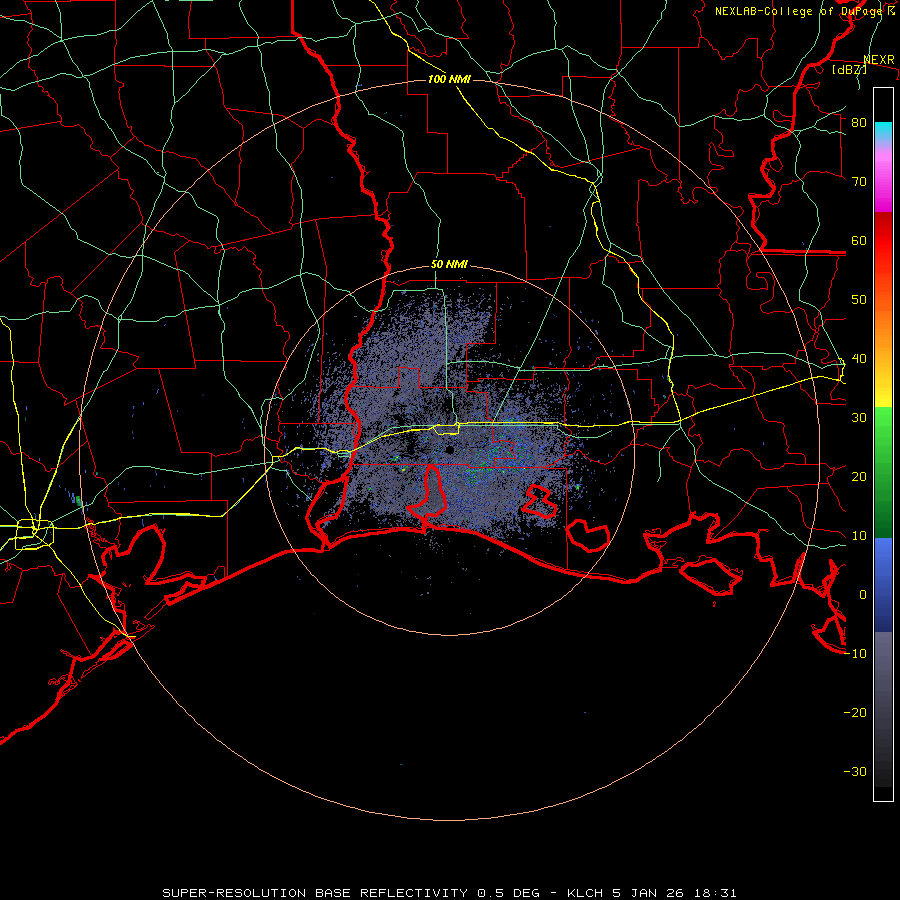Click the '50 NMI' range ring label
Screen dimensions: 900x900
[x=449, y=265]
